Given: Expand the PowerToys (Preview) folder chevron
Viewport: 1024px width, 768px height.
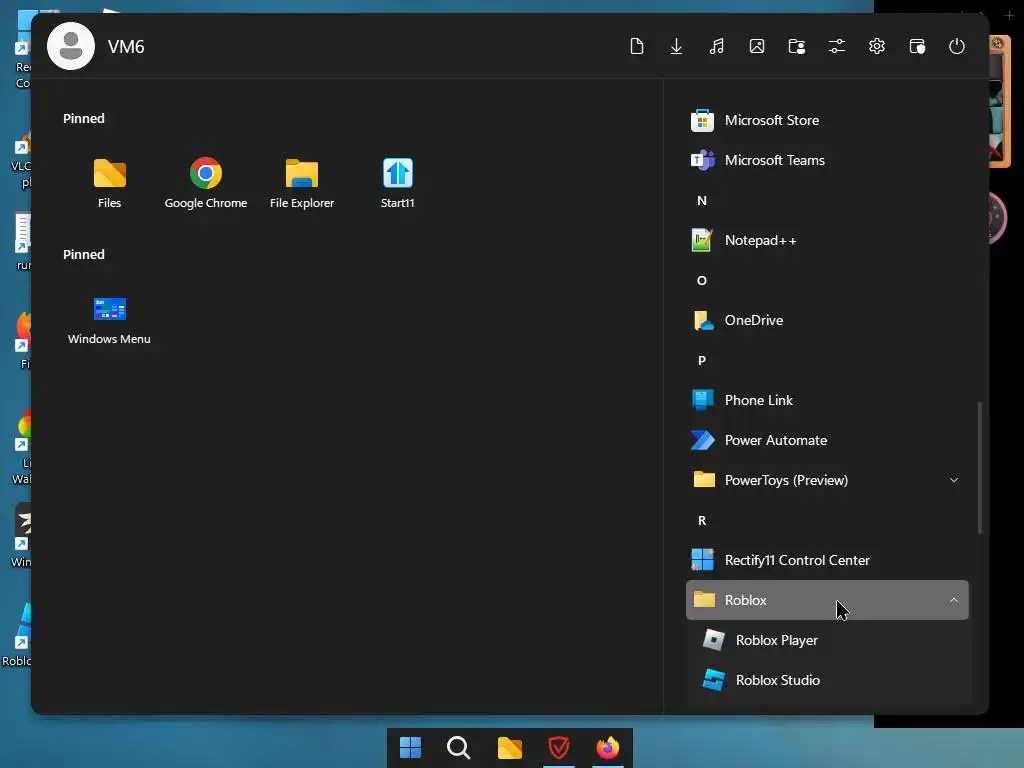Looking at the screenshot, I should (953, 480).
